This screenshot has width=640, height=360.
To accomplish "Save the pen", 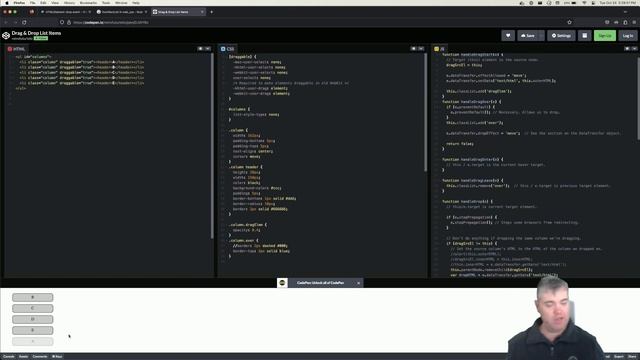I will click(x=528, y=36).
